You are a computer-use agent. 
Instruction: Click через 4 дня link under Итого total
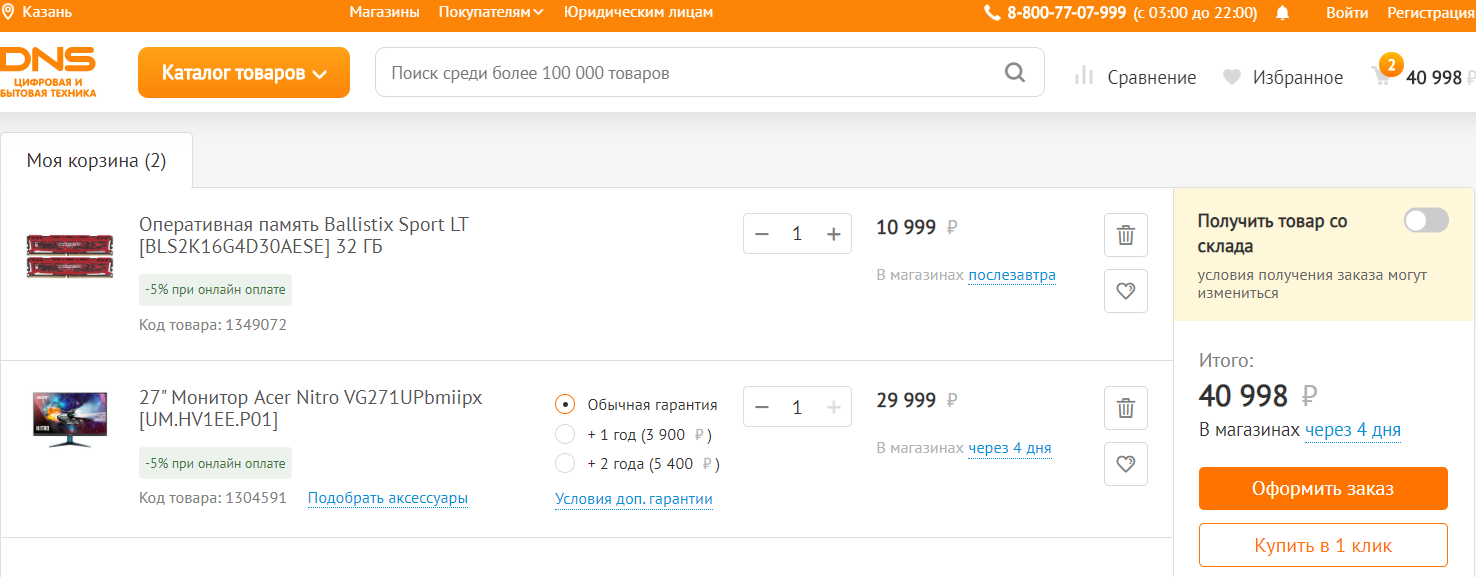[1353, 430]
